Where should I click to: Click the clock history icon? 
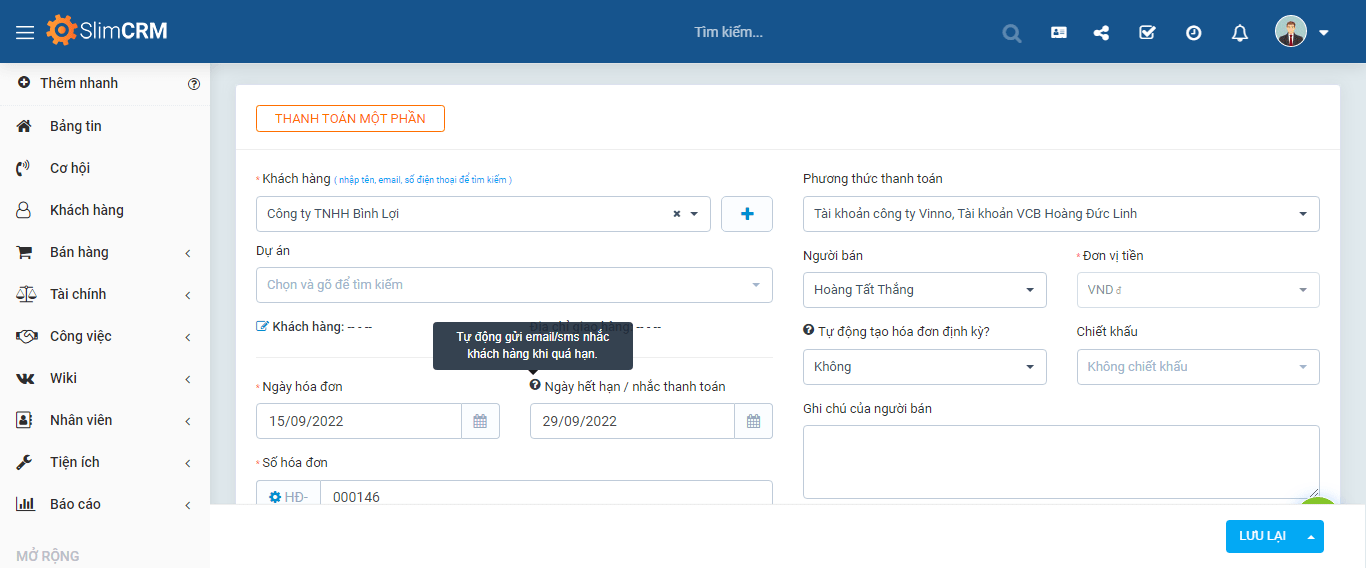click(x=1193, y=32)
